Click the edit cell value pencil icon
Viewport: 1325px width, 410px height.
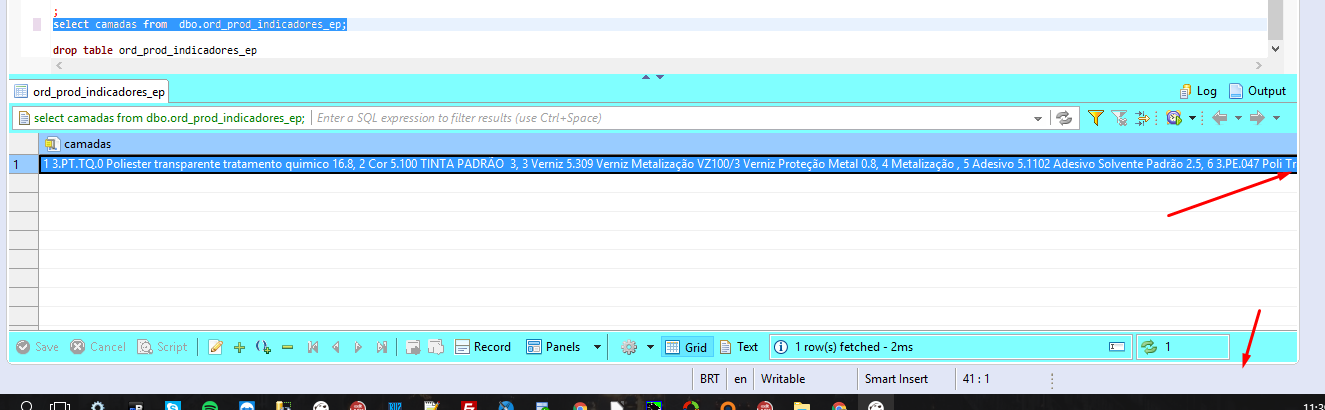click(215, 347)
